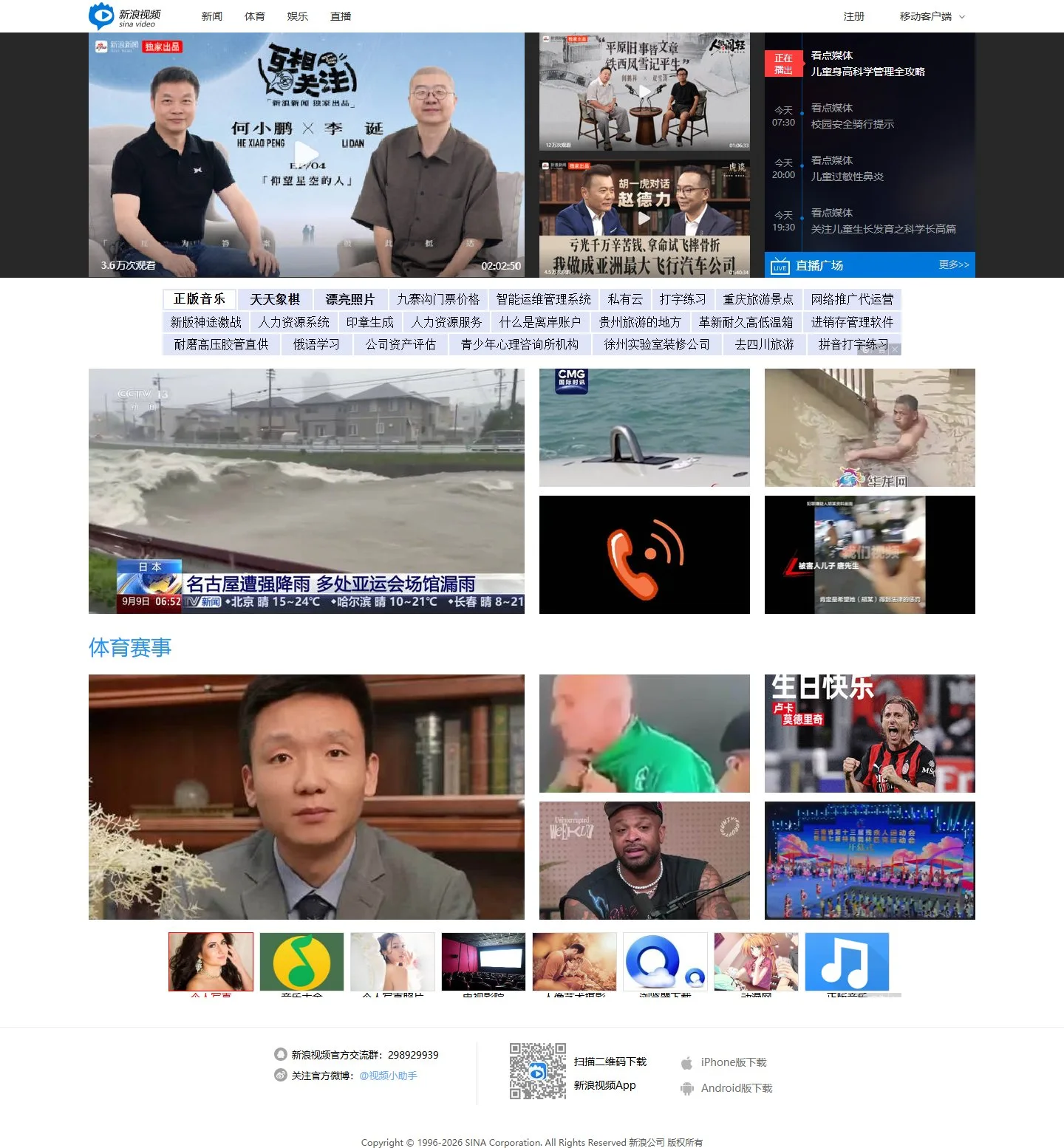Open the 生日快乐 莫德里奇 video thumbnail
Screen dimensions: 1064x1148
[870, 734]
